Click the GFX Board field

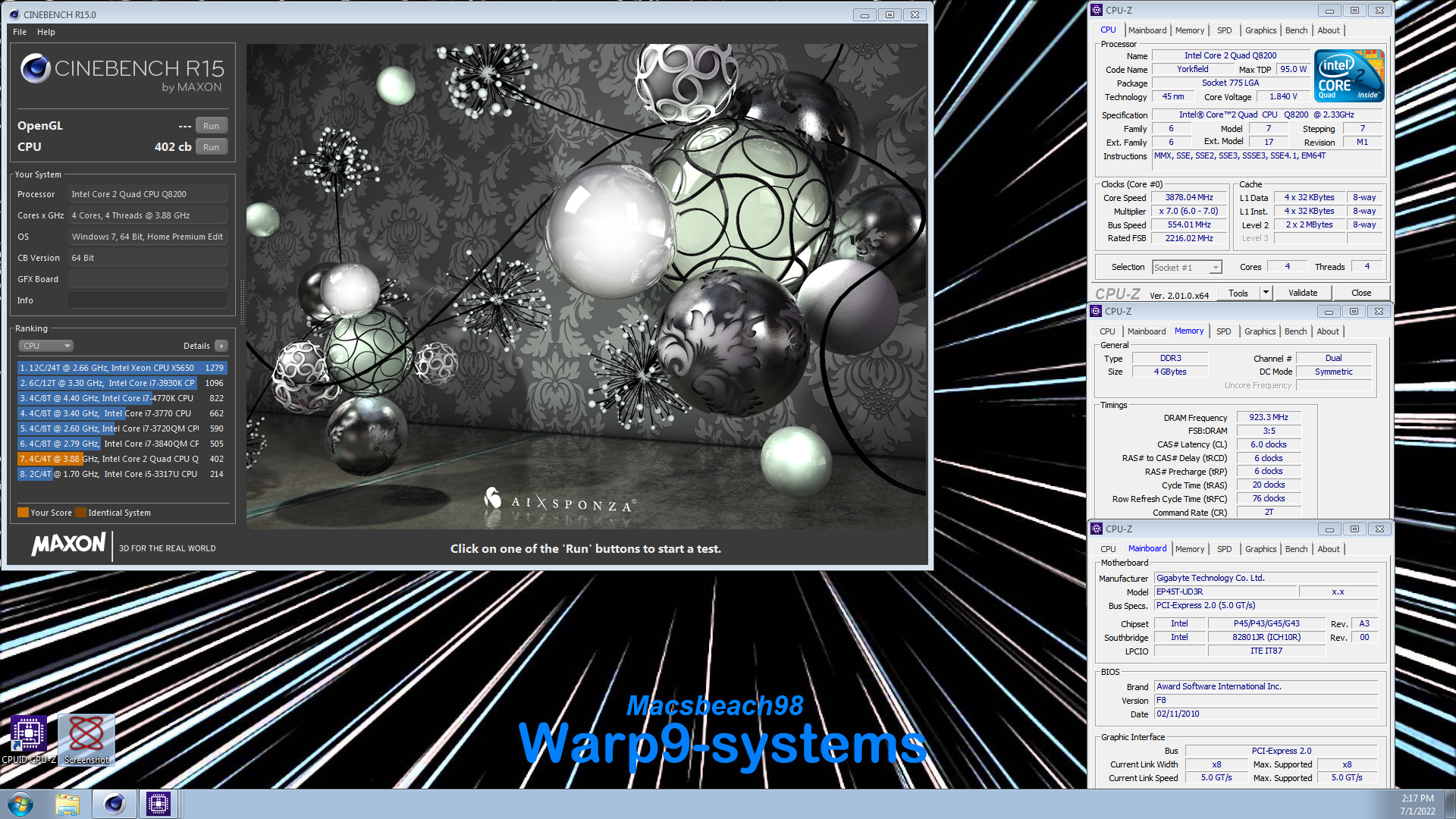click(x=148, y=279)
